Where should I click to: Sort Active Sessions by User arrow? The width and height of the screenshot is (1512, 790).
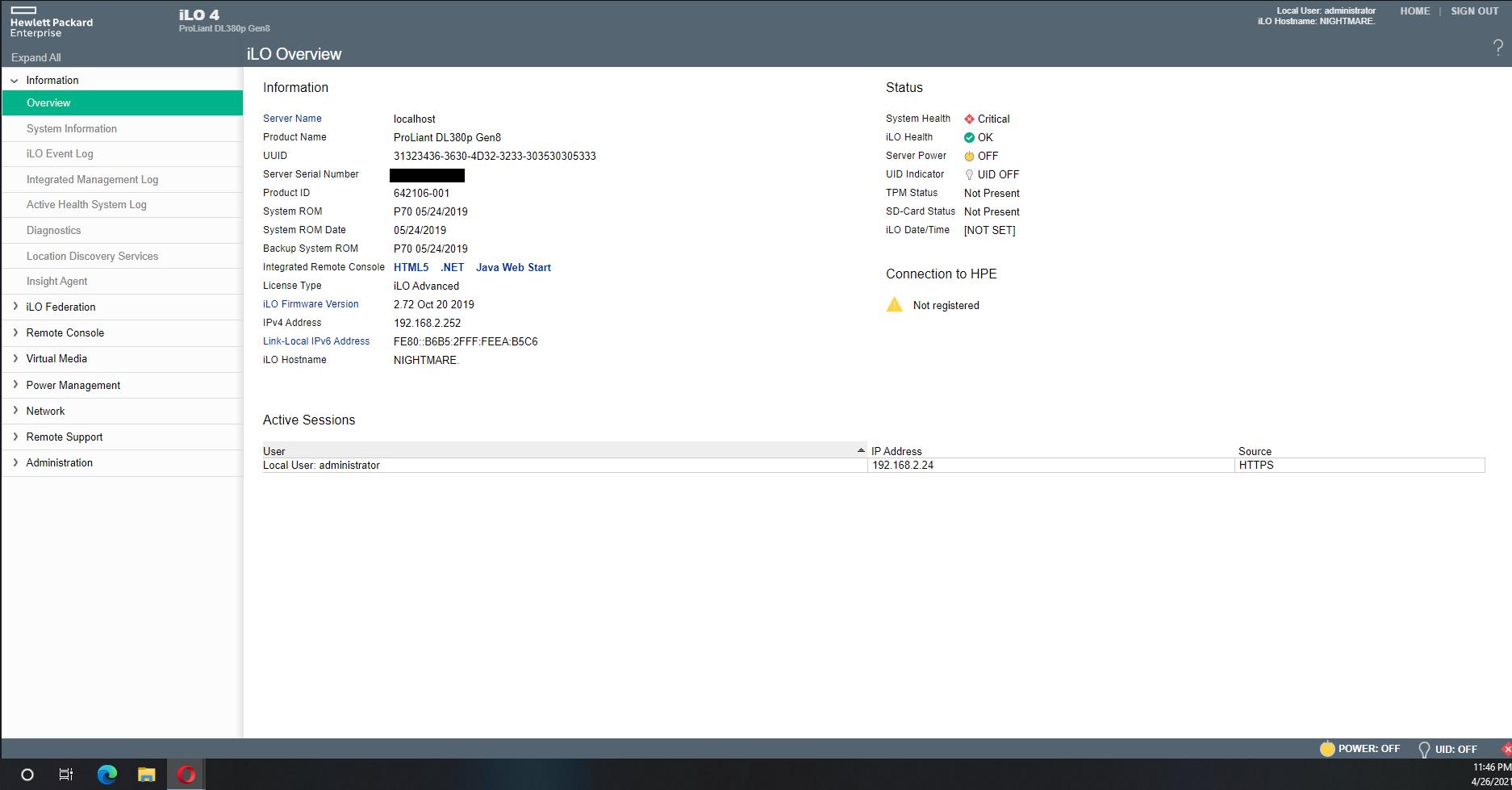861,450
